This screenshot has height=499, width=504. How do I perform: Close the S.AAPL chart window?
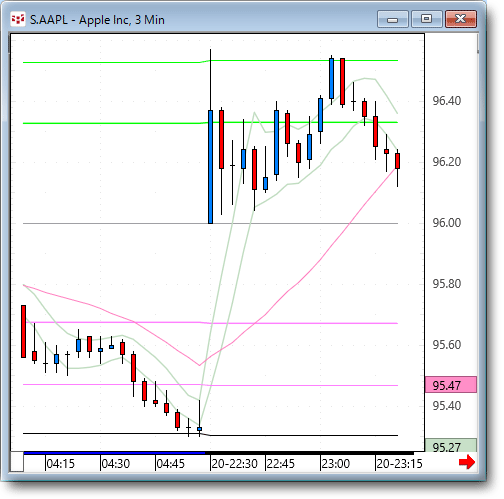(461, 19)
